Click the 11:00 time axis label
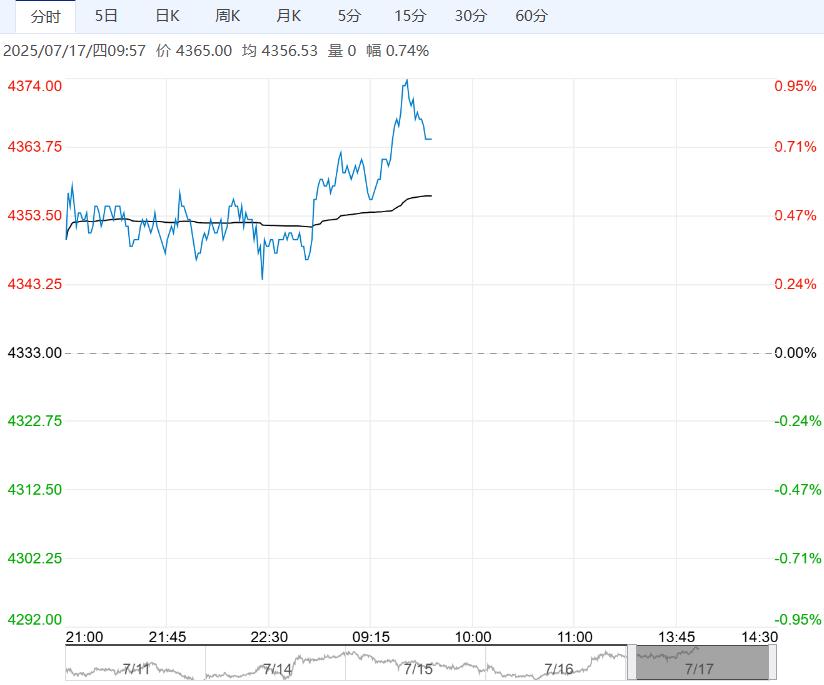 tap(575, 637)
